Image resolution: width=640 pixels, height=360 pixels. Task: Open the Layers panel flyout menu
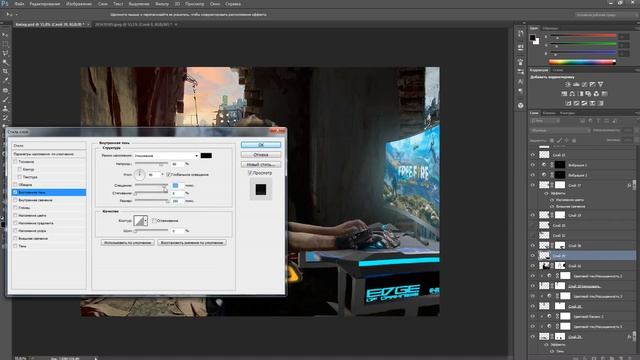[637, 113]
